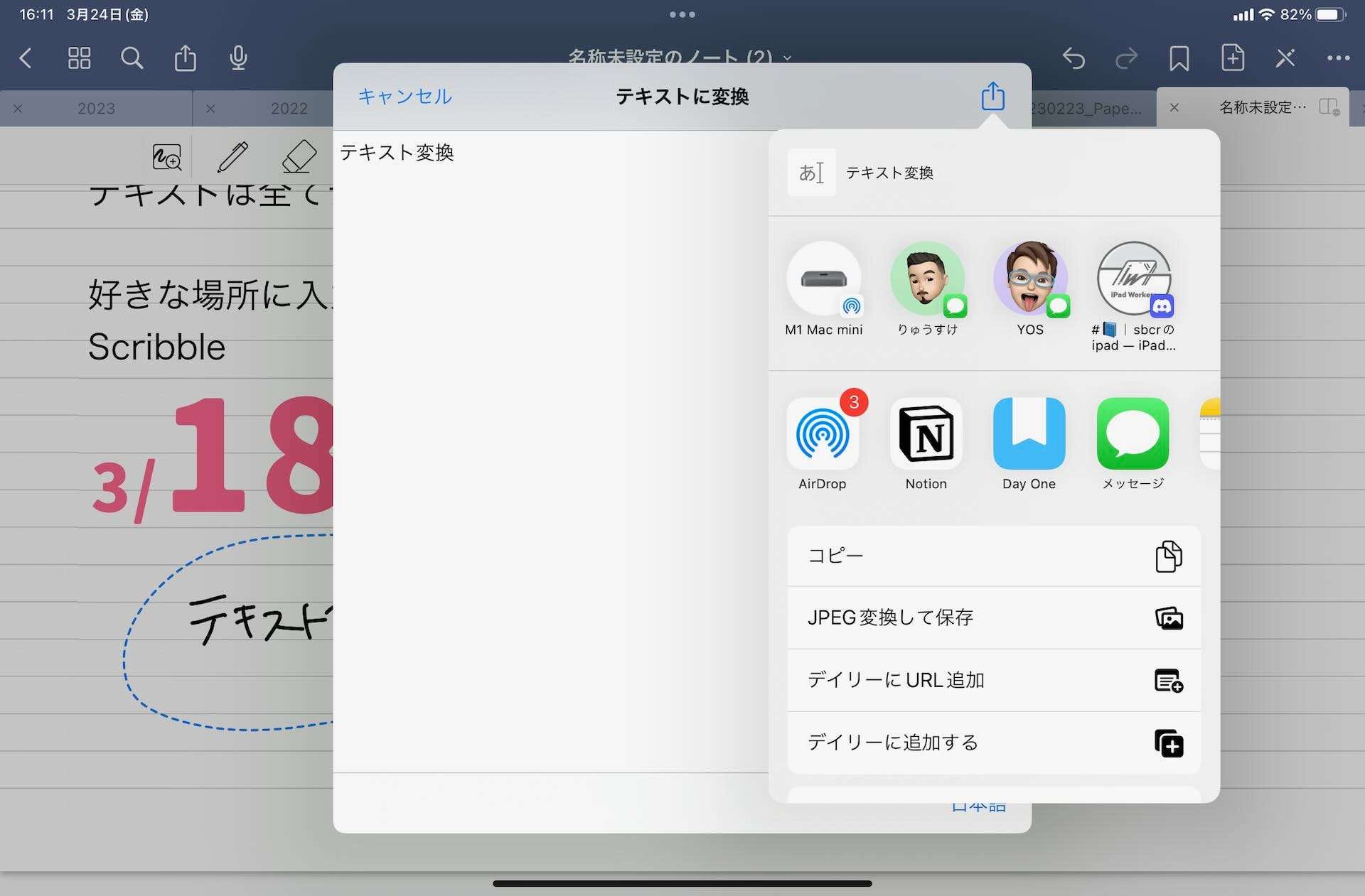The height and width of the screenshot is (896, 1365).
Task: Select the pen tool
Action: click(x=232, y=156)
